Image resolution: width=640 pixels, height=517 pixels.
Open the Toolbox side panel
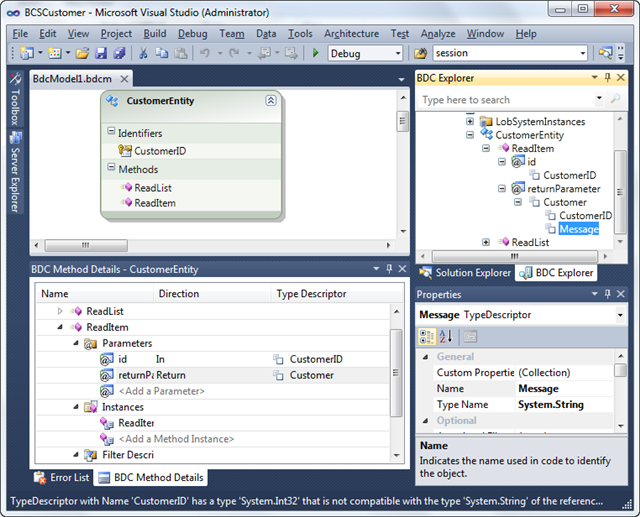click(15, 100)
